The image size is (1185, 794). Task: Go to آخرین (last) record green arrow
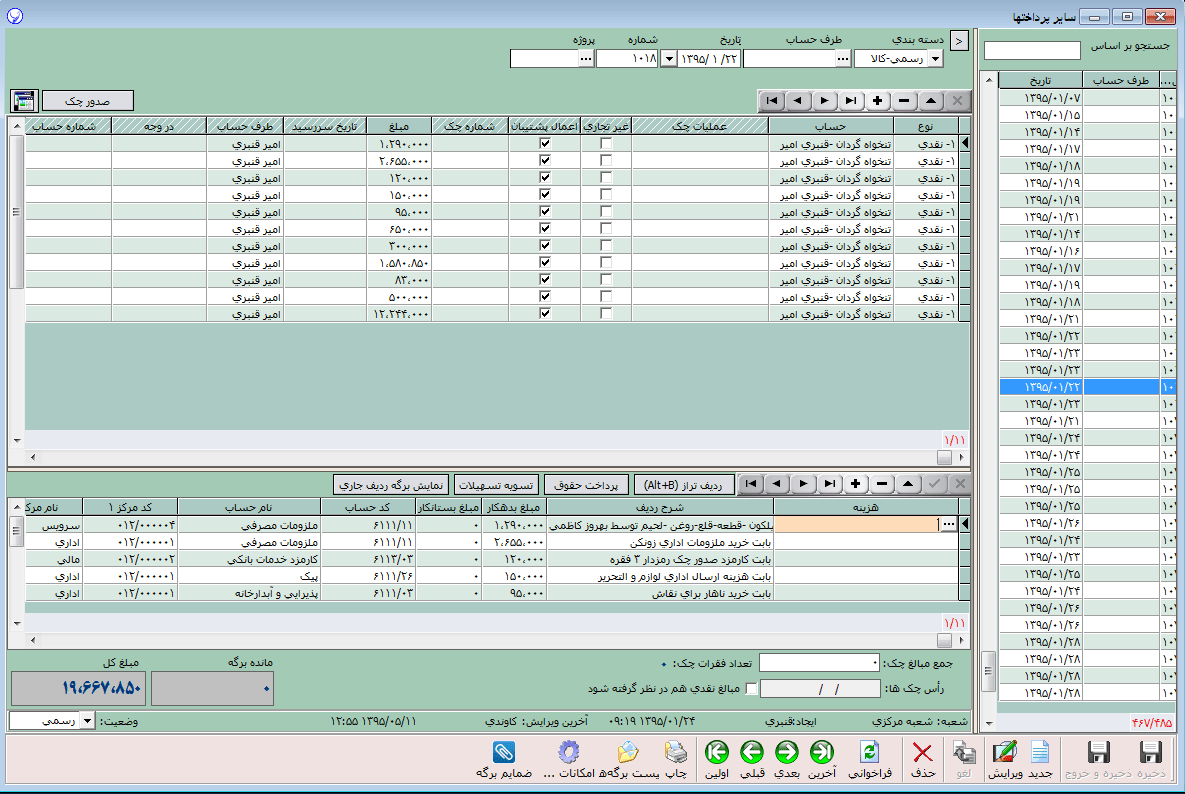click(821, 752)
